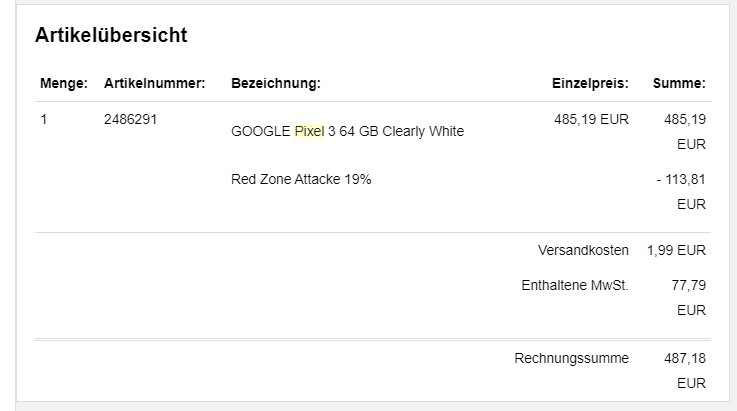This screenshot has height=411, width=737.
Task: Click the 485,19 EUR unit price
Action: [591, 119]
